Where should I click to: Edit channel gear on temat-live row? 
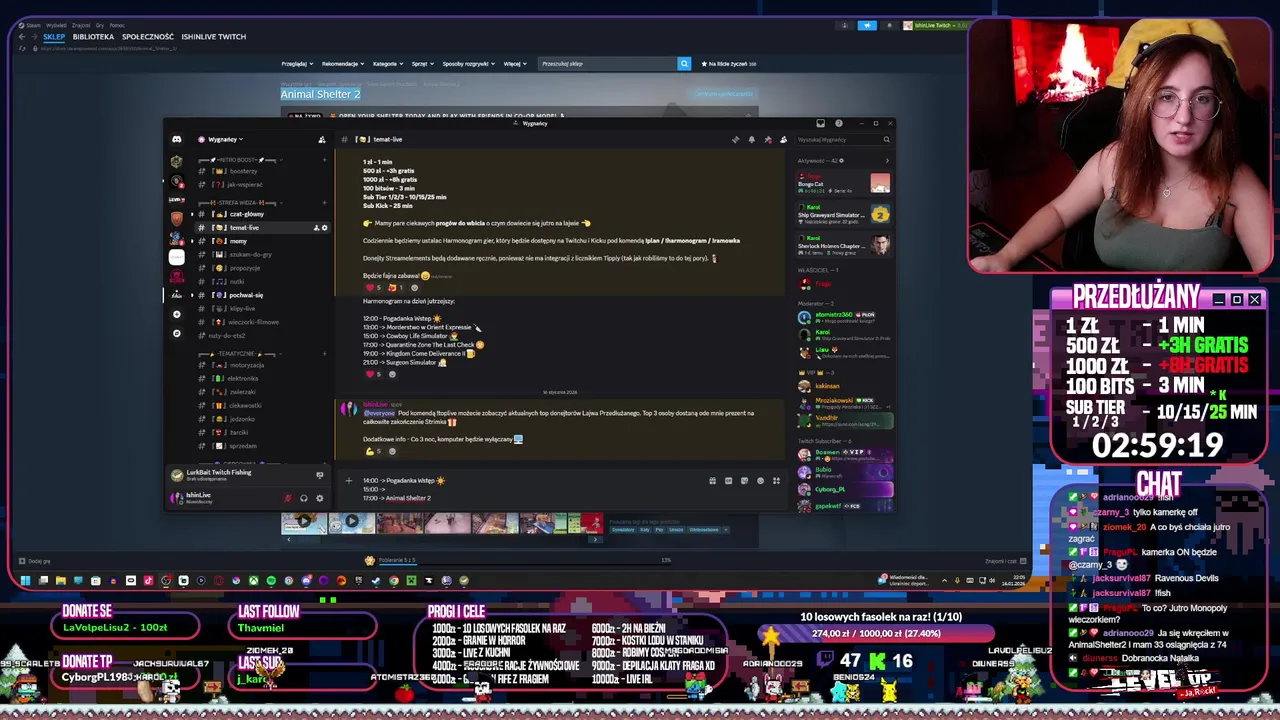click(324, 228)
